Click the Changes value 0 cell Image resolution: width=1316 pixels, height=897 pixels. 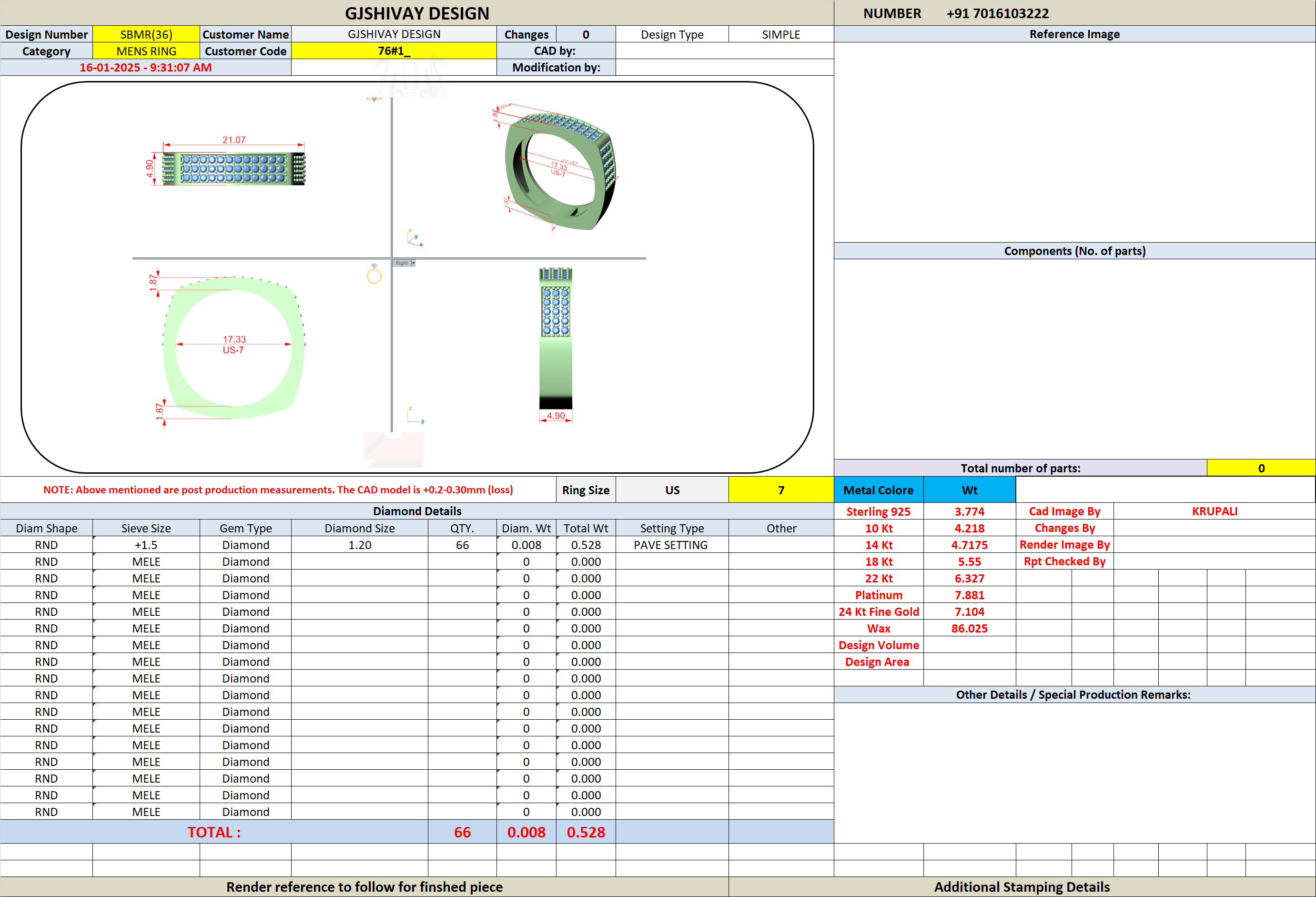pyautogui.click(x=586, y=34)
